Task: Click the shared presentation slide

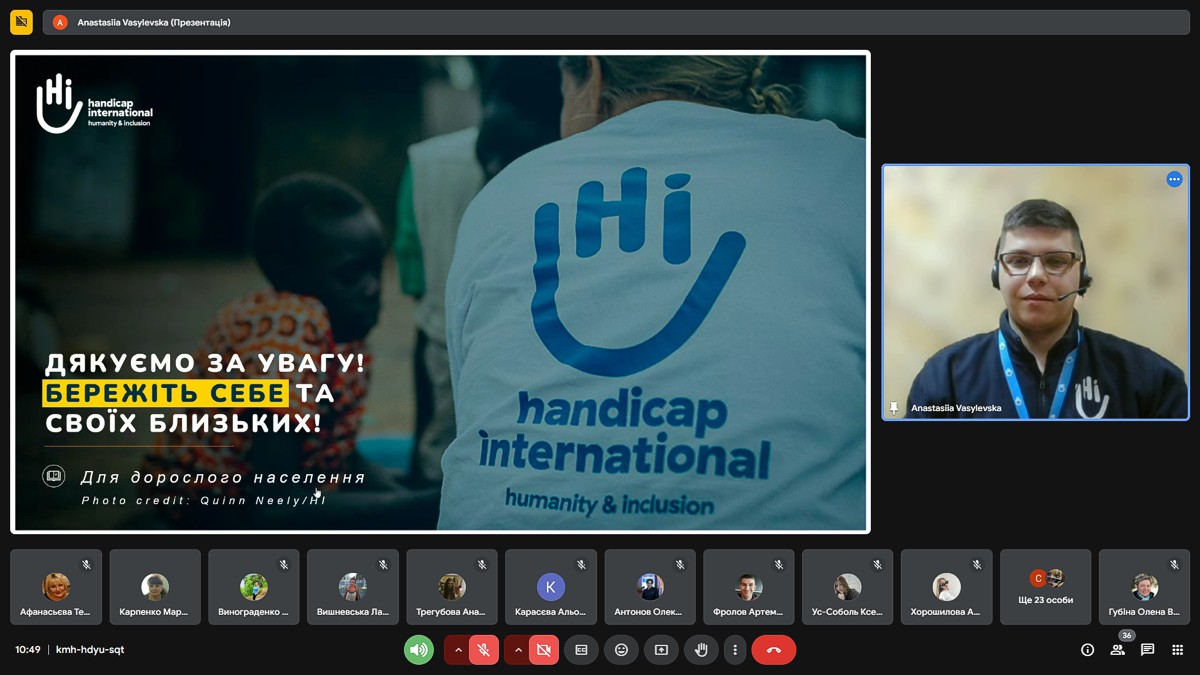Action: coord(440,292)
